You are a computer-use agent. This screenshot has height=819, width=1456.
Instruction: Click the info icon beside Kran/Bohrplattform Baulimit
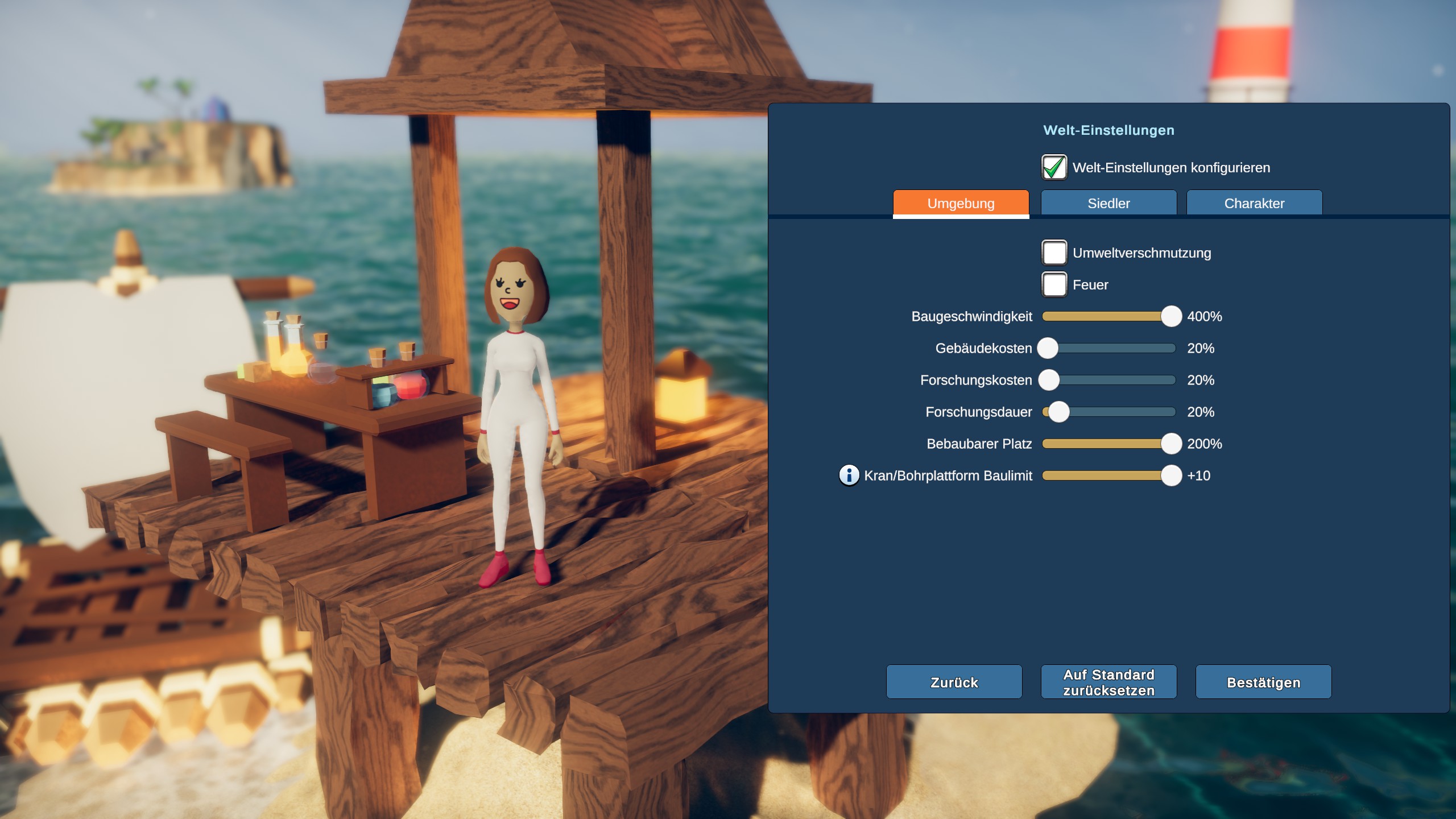849,475
